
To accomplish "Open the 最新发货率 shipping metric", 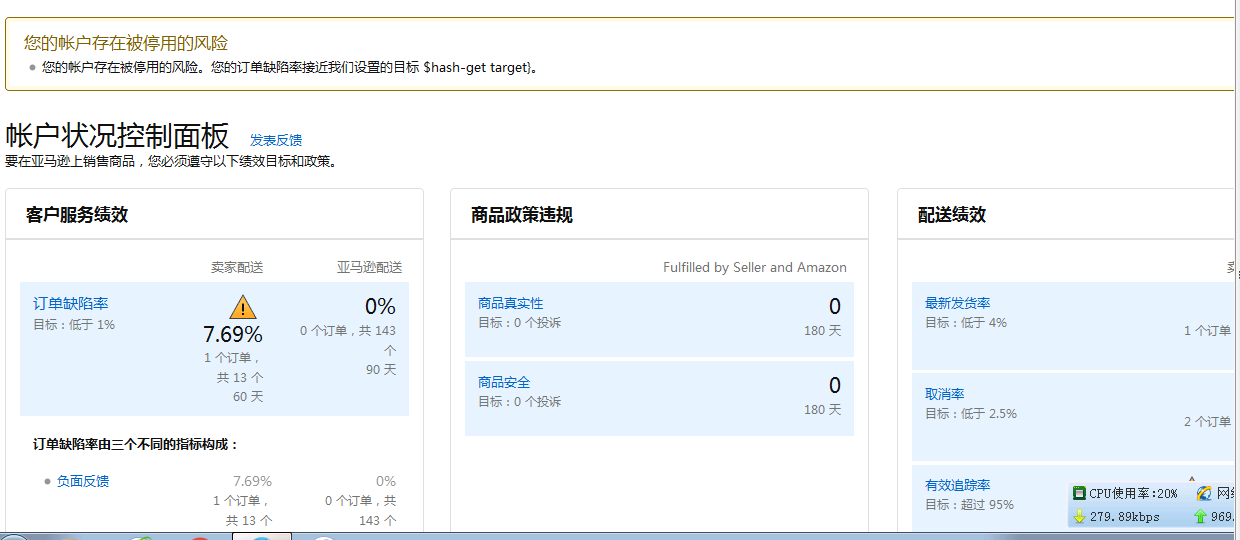I will point(958,304).
